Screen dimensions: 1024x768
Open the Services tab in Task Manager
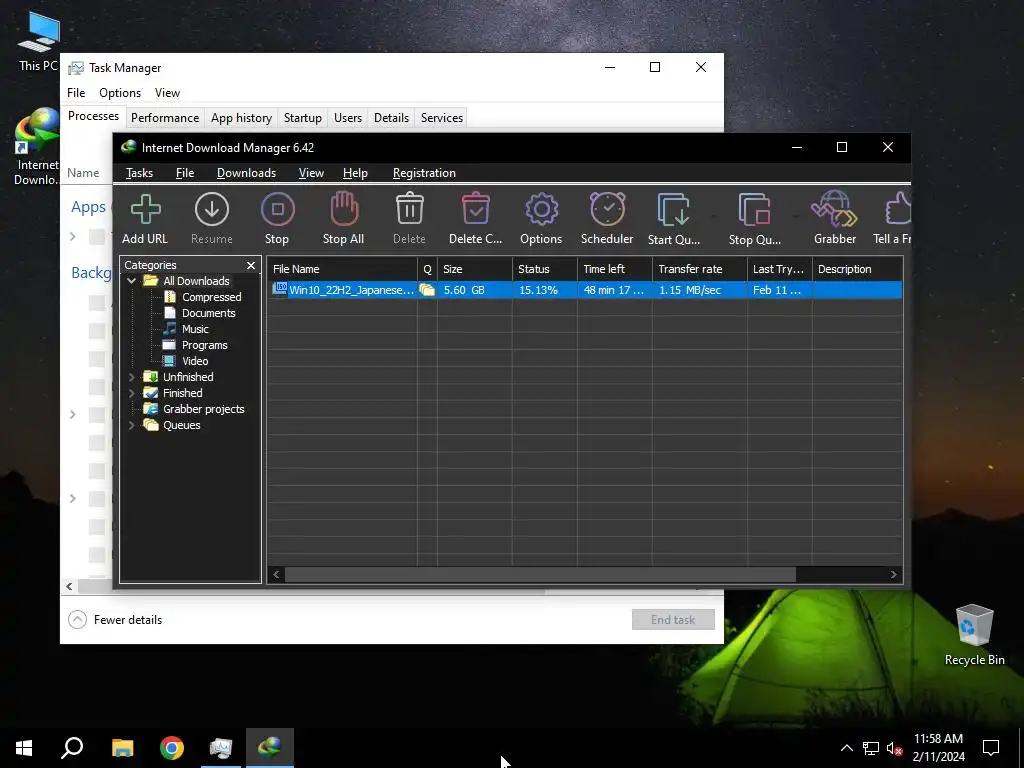coord(441,118)
